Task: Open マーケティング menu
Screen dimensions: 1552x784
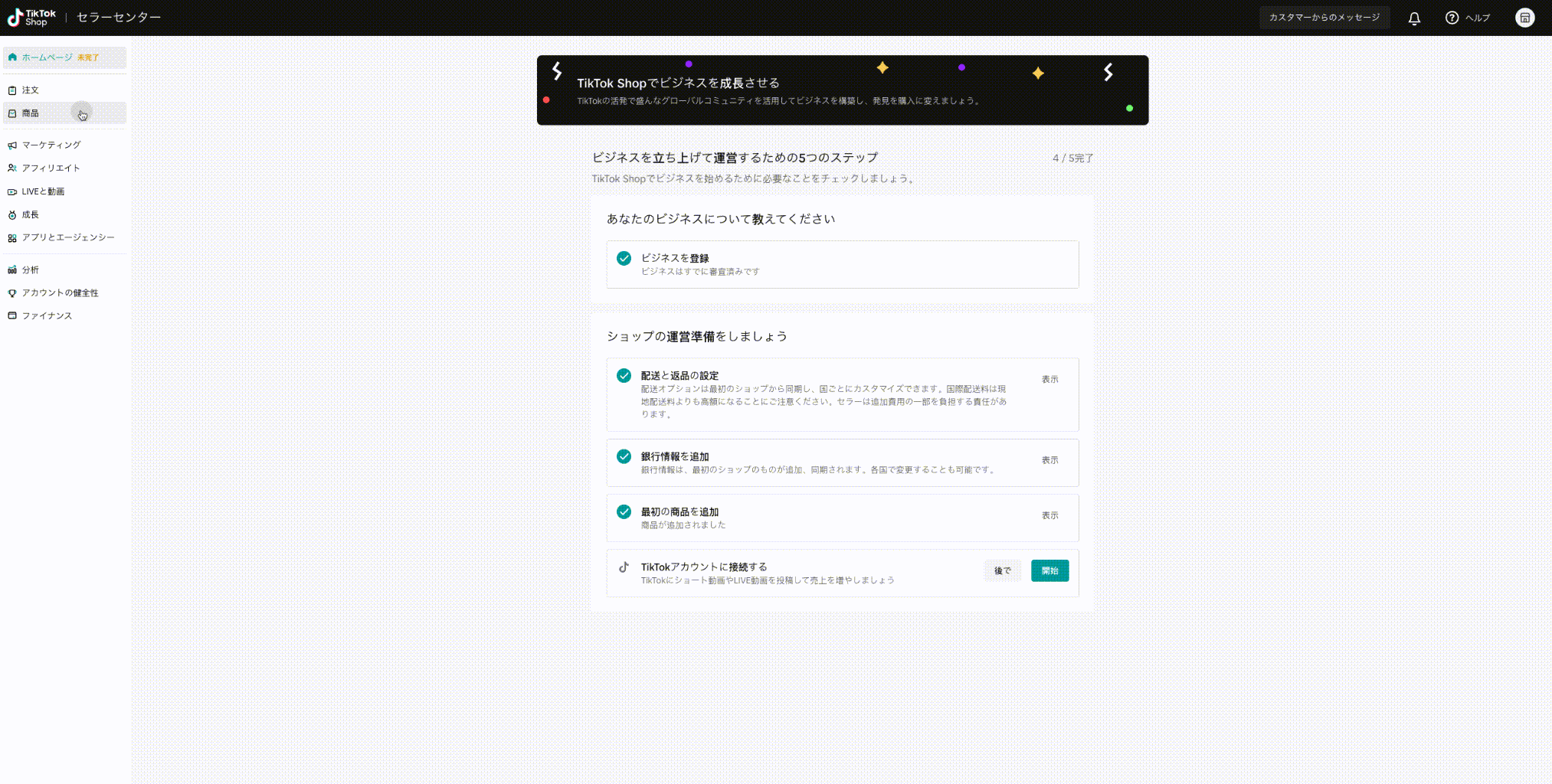Action: [64, 145]
